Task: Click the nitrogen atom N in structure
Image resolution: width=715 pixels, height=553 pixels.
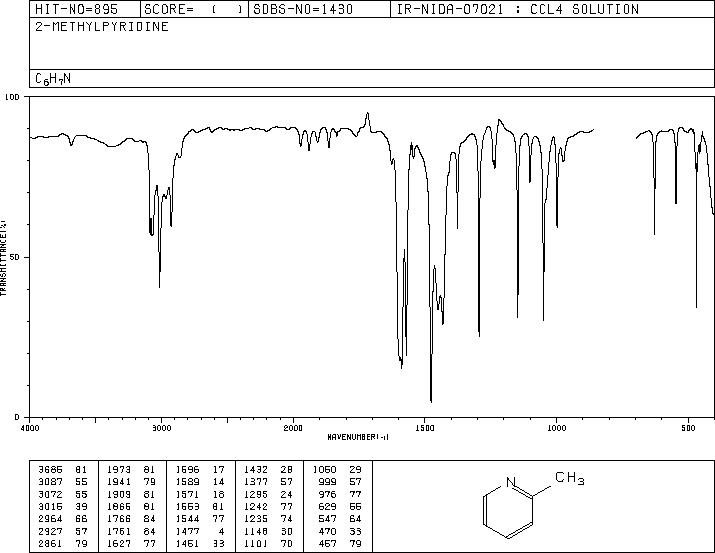Action: coord(511,482)
